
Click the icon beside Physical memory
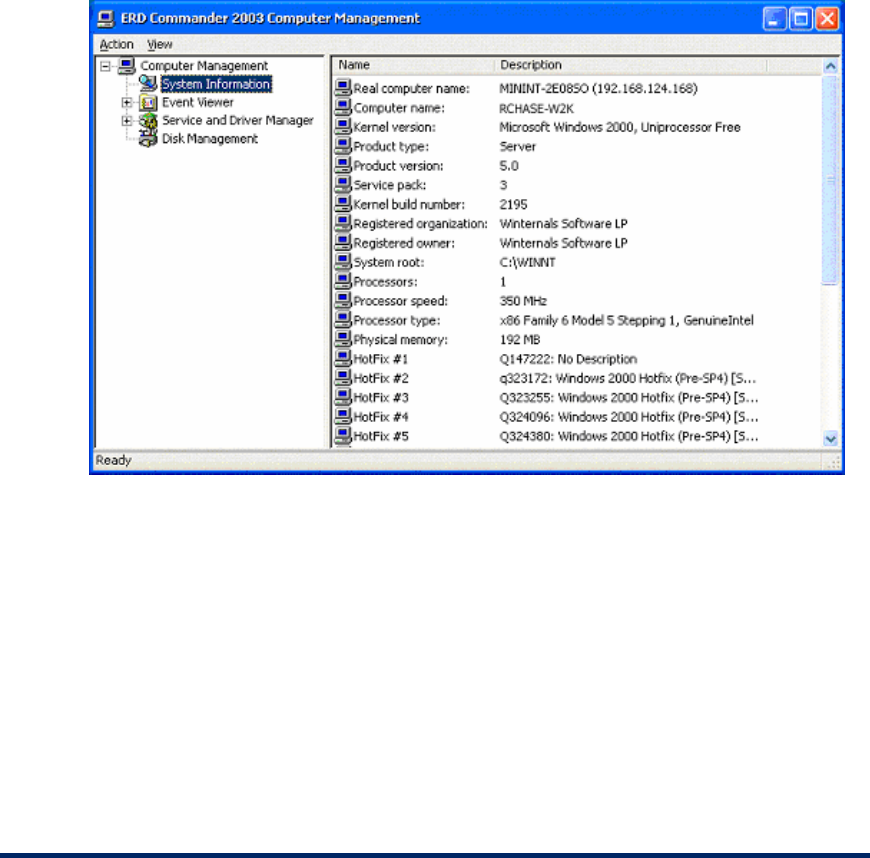[x=343, y=339]
